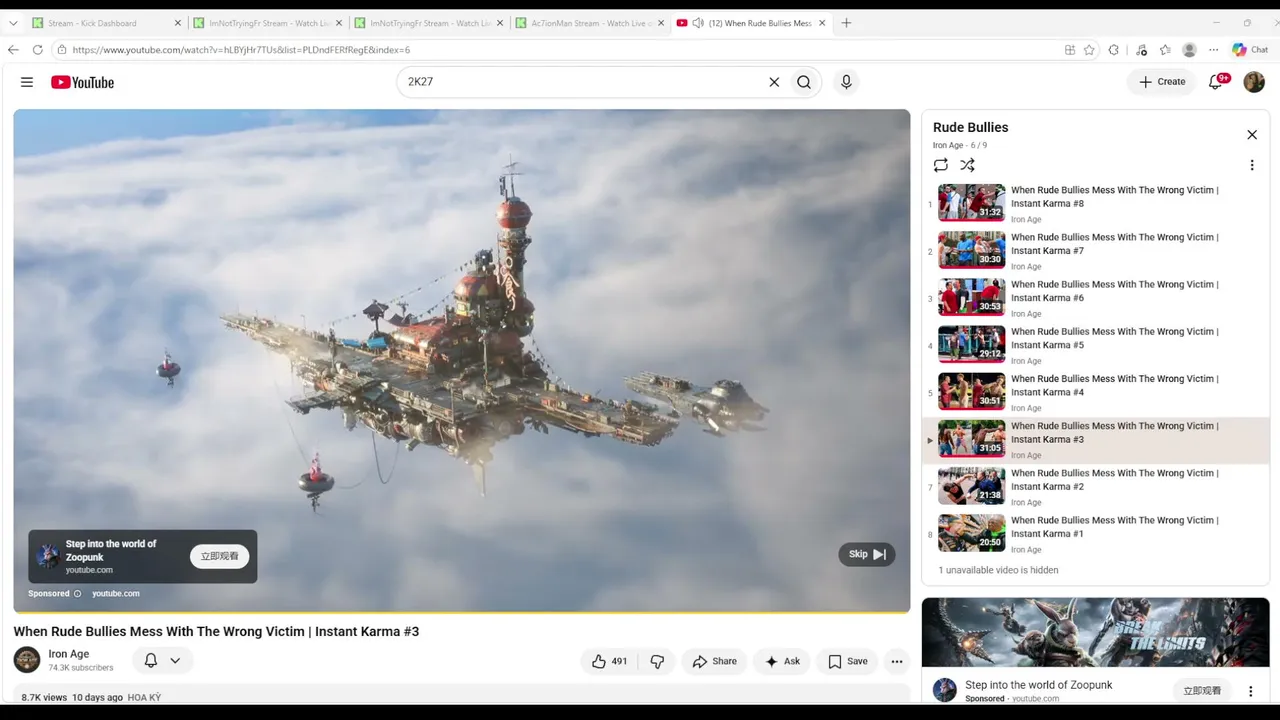Open a new browser tab
The width and height of the screenshot is (1280, 720).
[x=846, y=23]
